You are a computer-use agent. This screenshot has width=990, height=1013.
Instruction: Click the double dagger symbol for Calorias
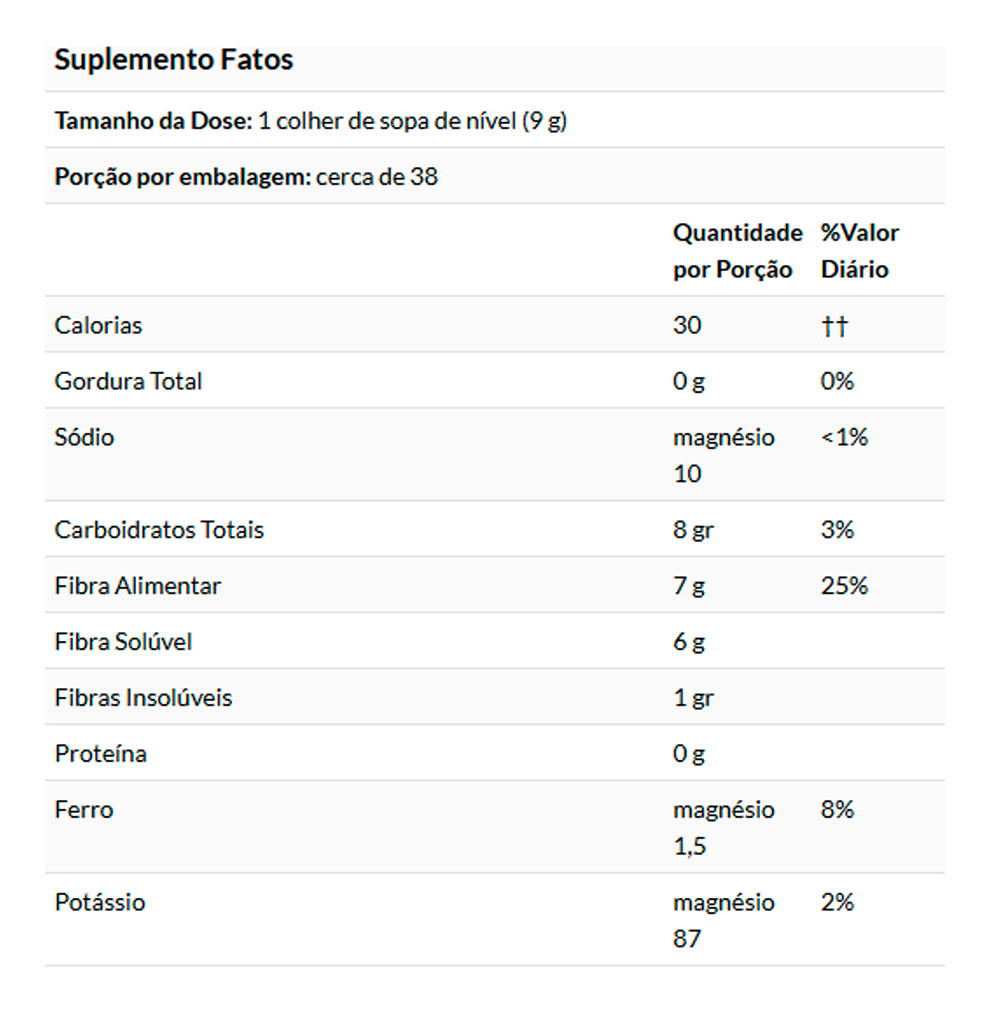point(834,326)
